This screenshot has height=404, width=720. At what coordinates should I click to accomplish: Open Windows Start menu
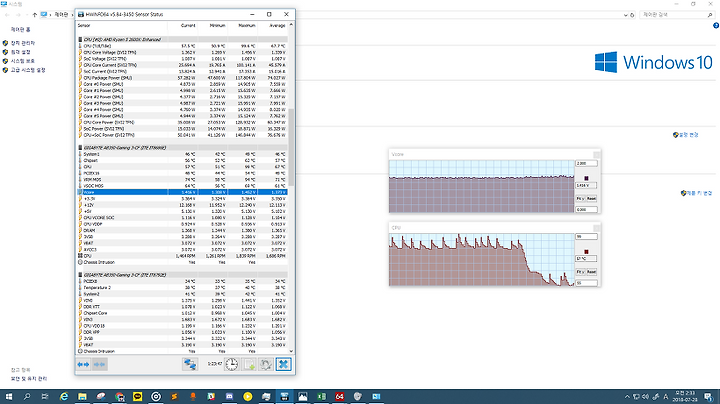pyautogui.click(x=9, y=397)
